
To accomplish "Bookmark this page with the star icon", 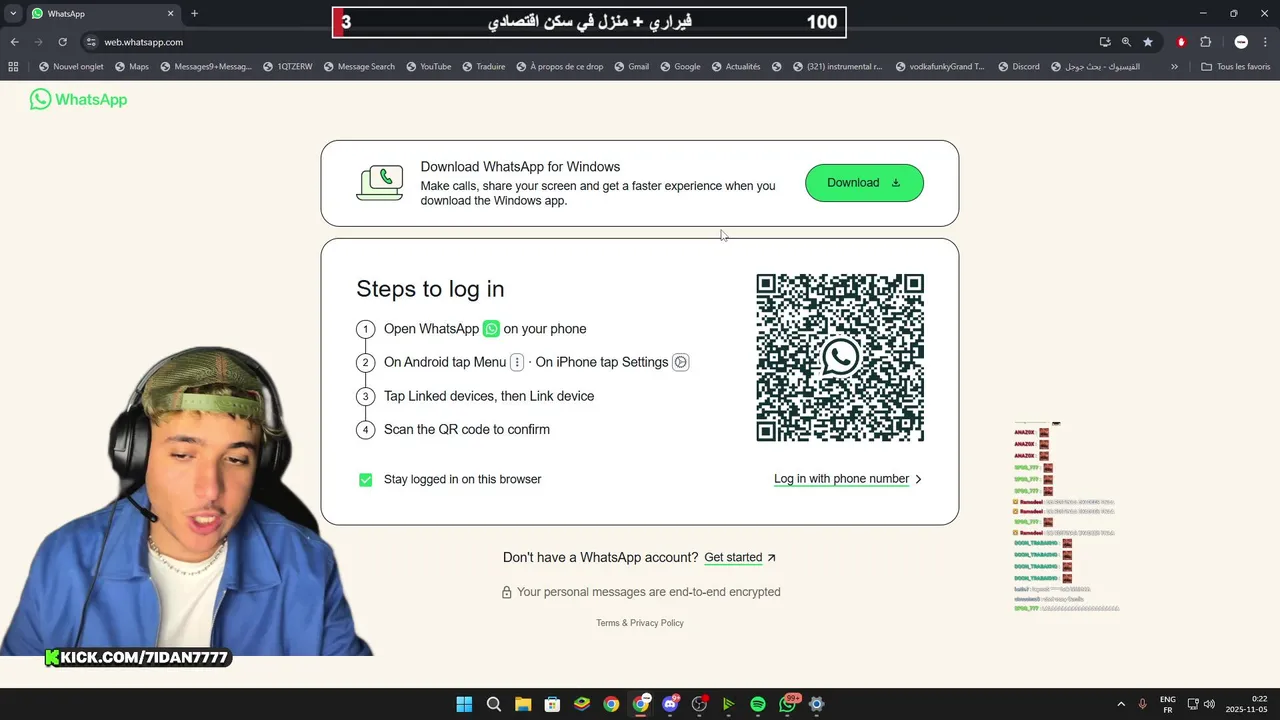I will [x=1148, y=42].
